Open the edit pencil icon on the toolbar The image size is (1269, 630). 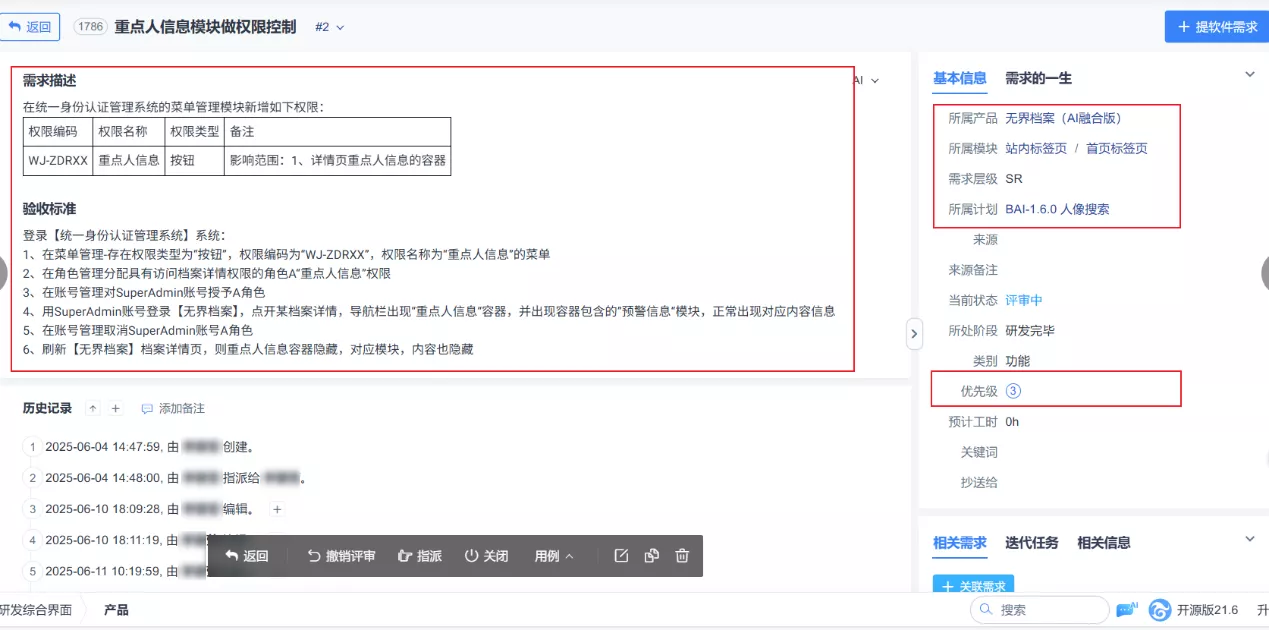621,555
